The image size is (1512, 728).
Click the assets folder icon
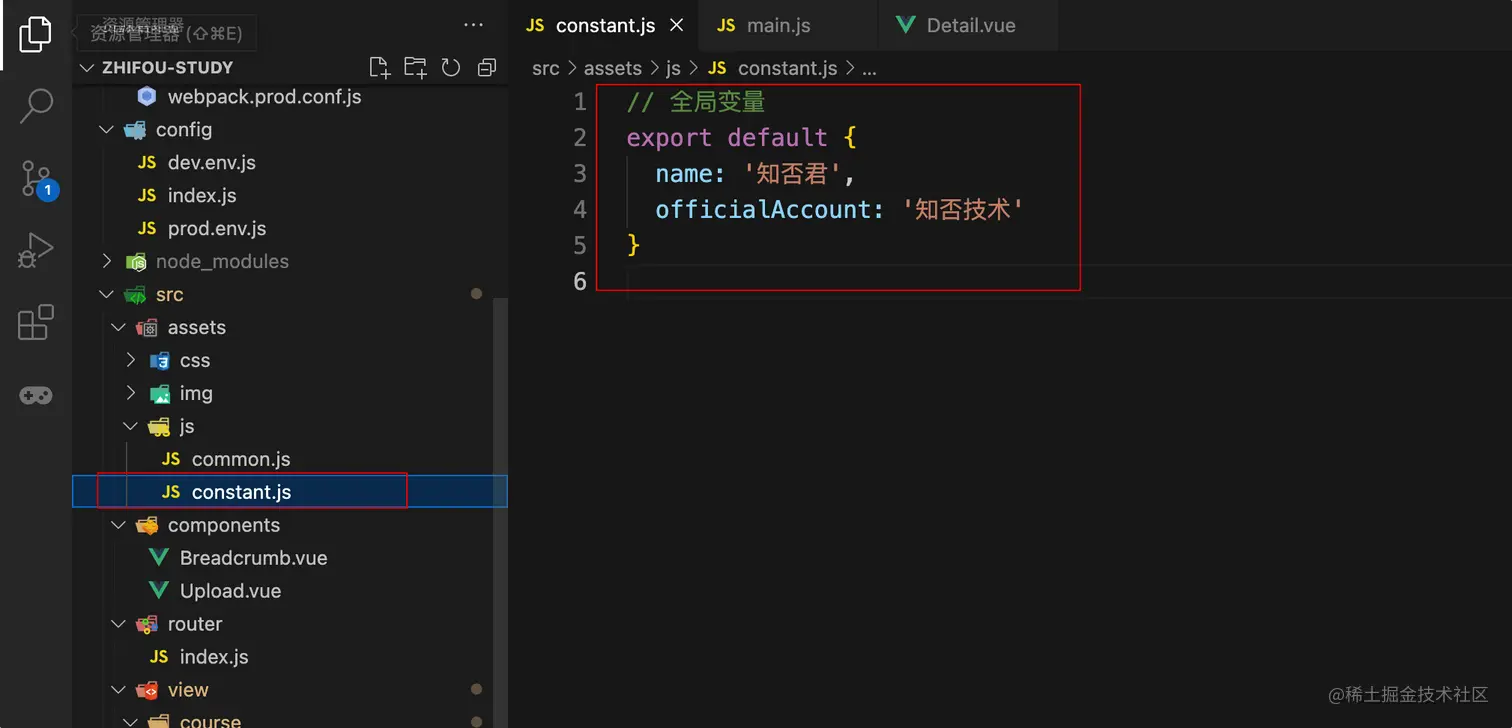coord(147,327)
